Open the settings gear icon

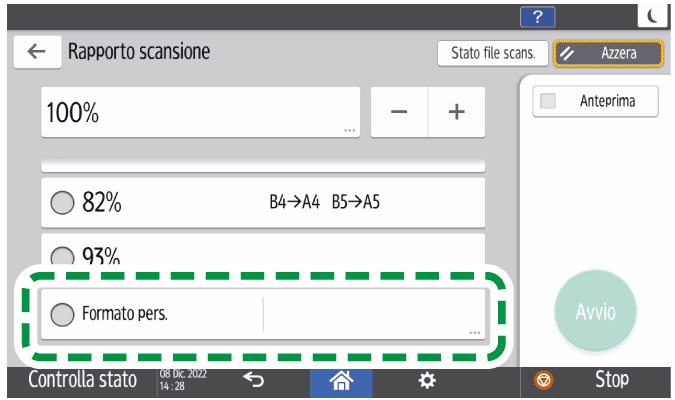point(426,380)
